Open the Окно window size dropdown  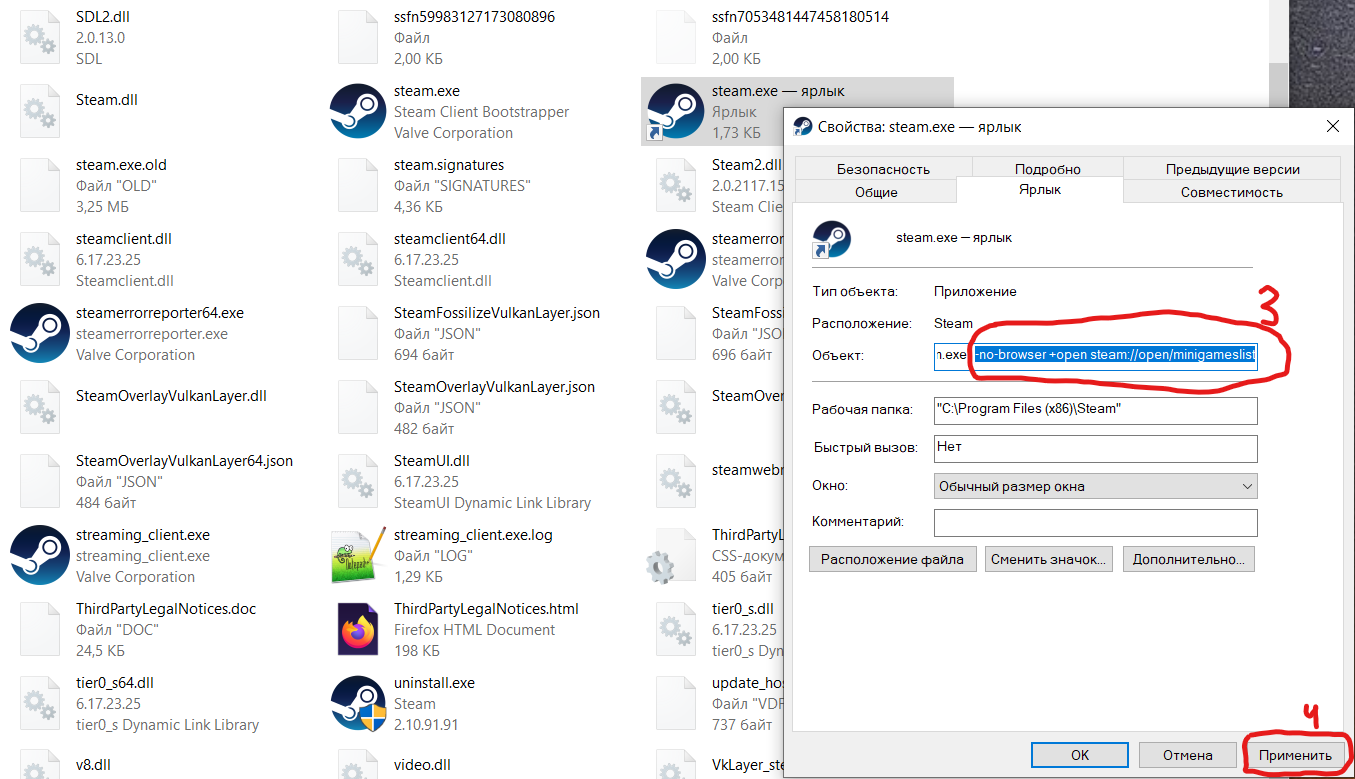(x=1095, y=486)
